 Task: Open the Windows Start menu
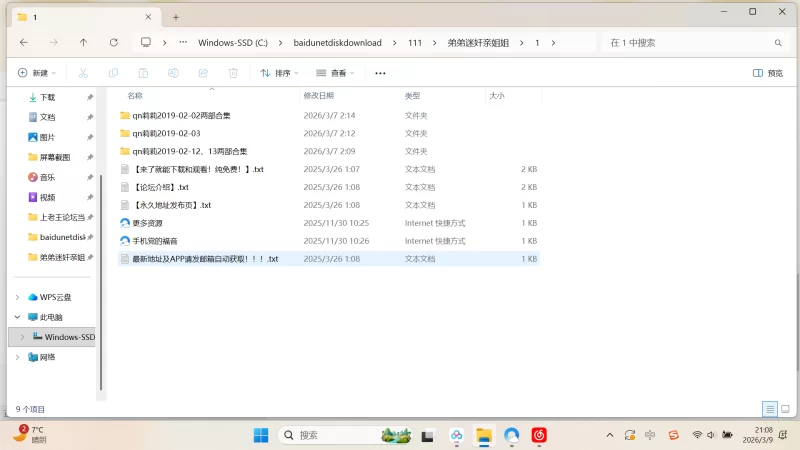(261, 435)
